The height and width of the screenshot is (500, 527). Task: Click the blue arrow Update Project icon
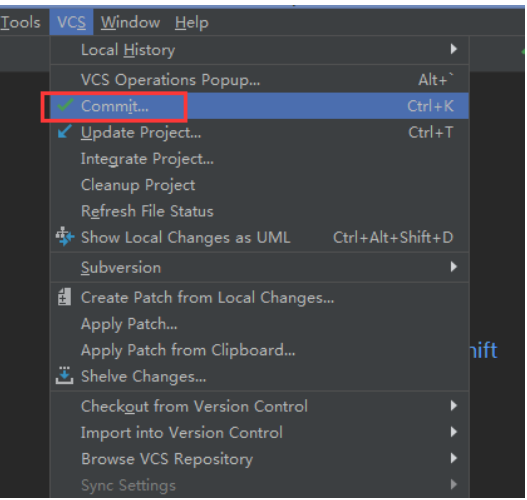point(64,132)
